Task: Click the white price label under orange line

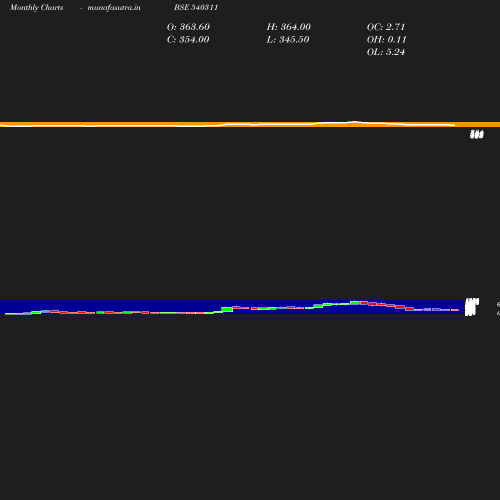Action: point(477,134)
